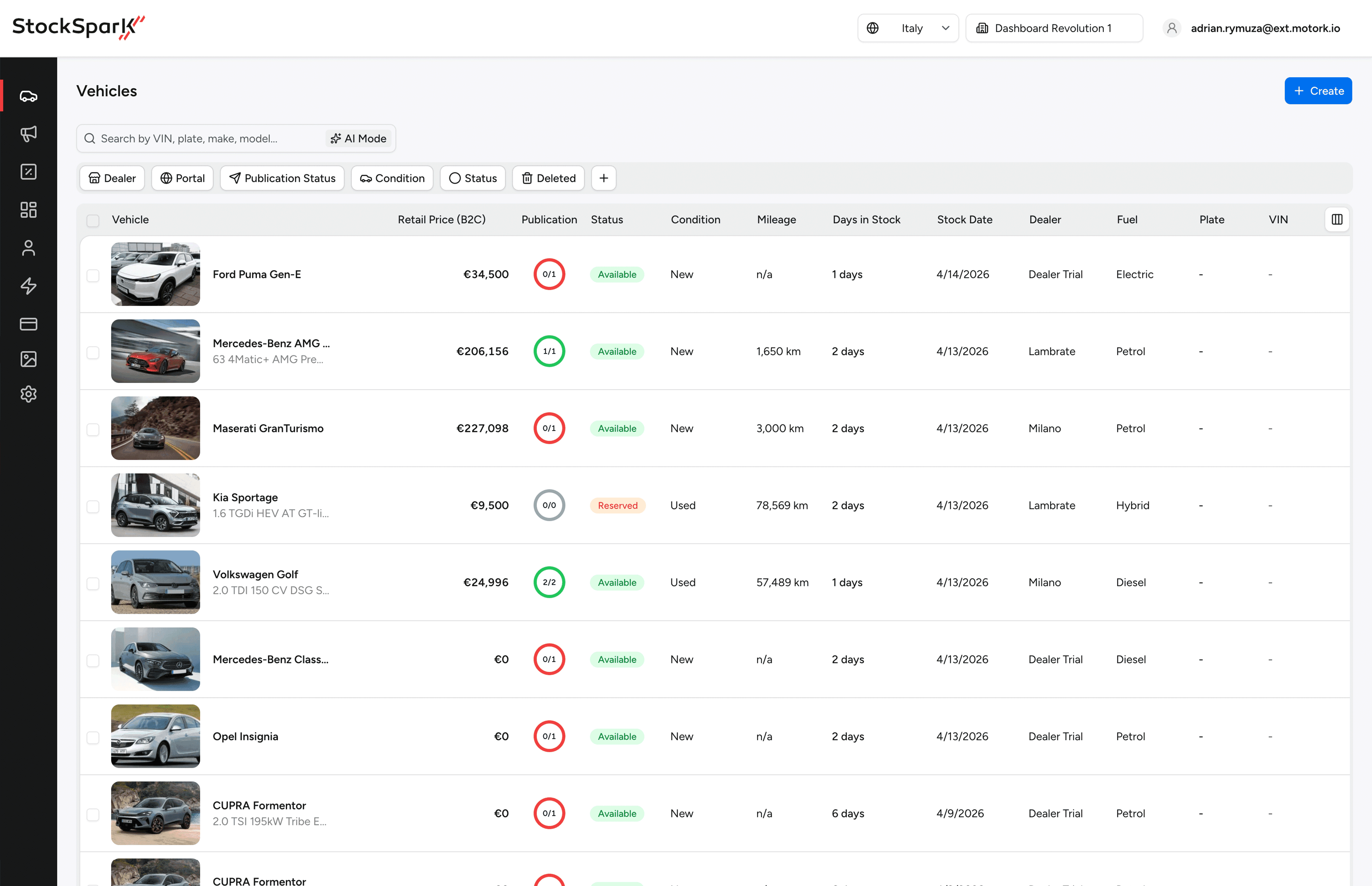Image resolution: width=1372 pixels, height=886 pixels.
Task: Click the VIN plate search field
Action: (207, 139)
